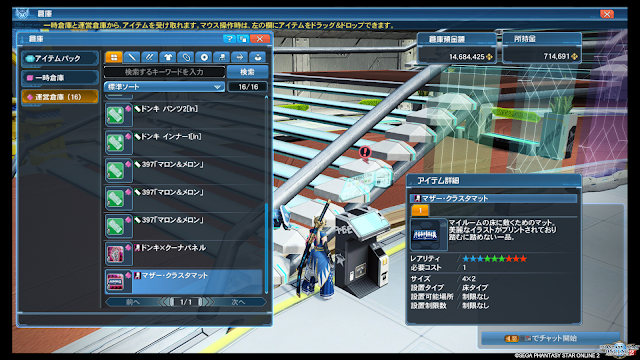The width and height of the screenshot is (640, 360).
Task: Select ドンキ×クーナパネル row
Action: click(x=183, y=253)
